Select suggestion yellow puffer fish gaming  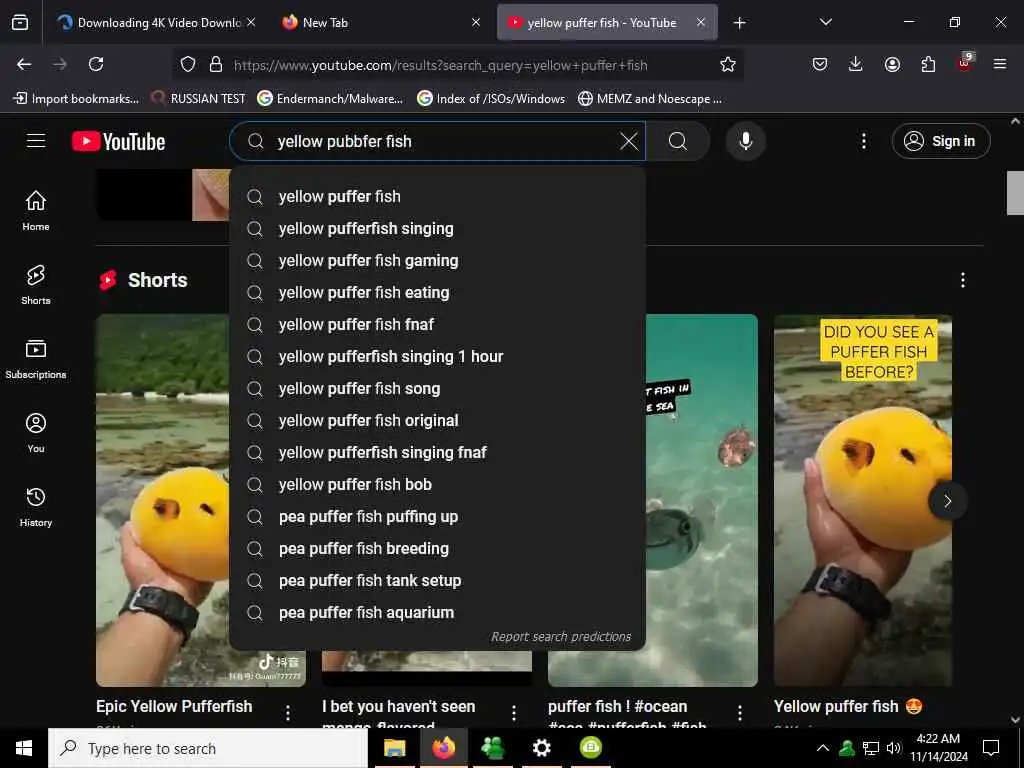click(x=438, y=261)
